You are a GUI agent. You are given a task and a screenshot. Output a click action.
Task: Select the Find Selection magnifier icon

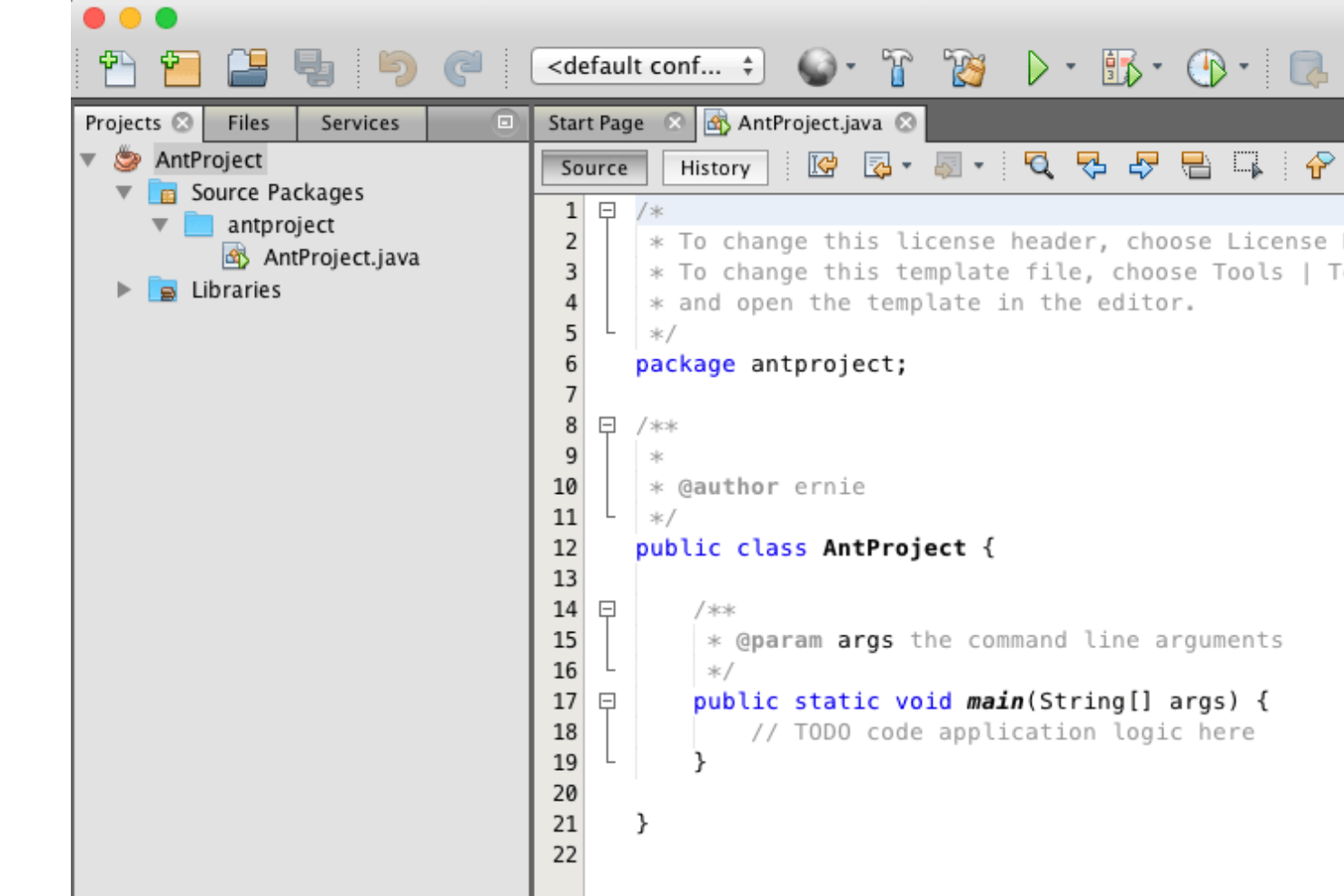point(1040,166)
